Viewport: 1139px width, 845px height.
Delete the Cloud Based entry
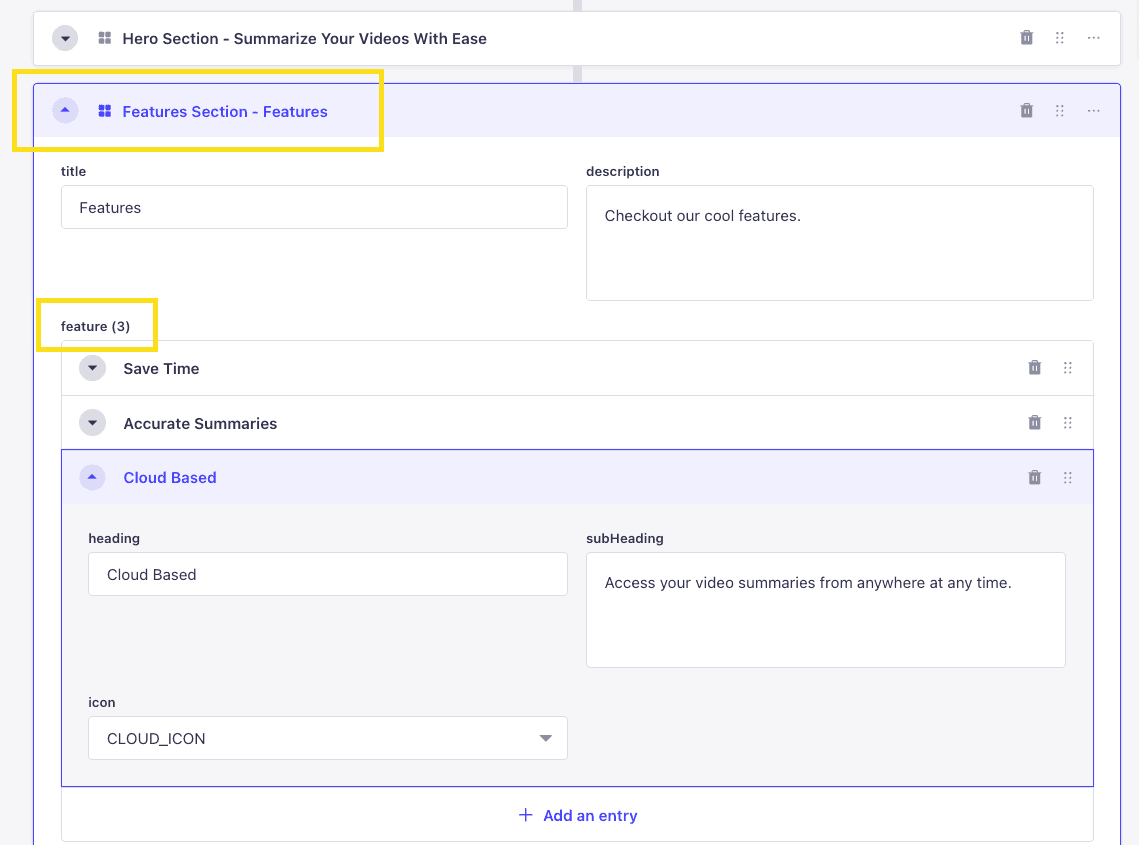click(x=1034, y=477)
